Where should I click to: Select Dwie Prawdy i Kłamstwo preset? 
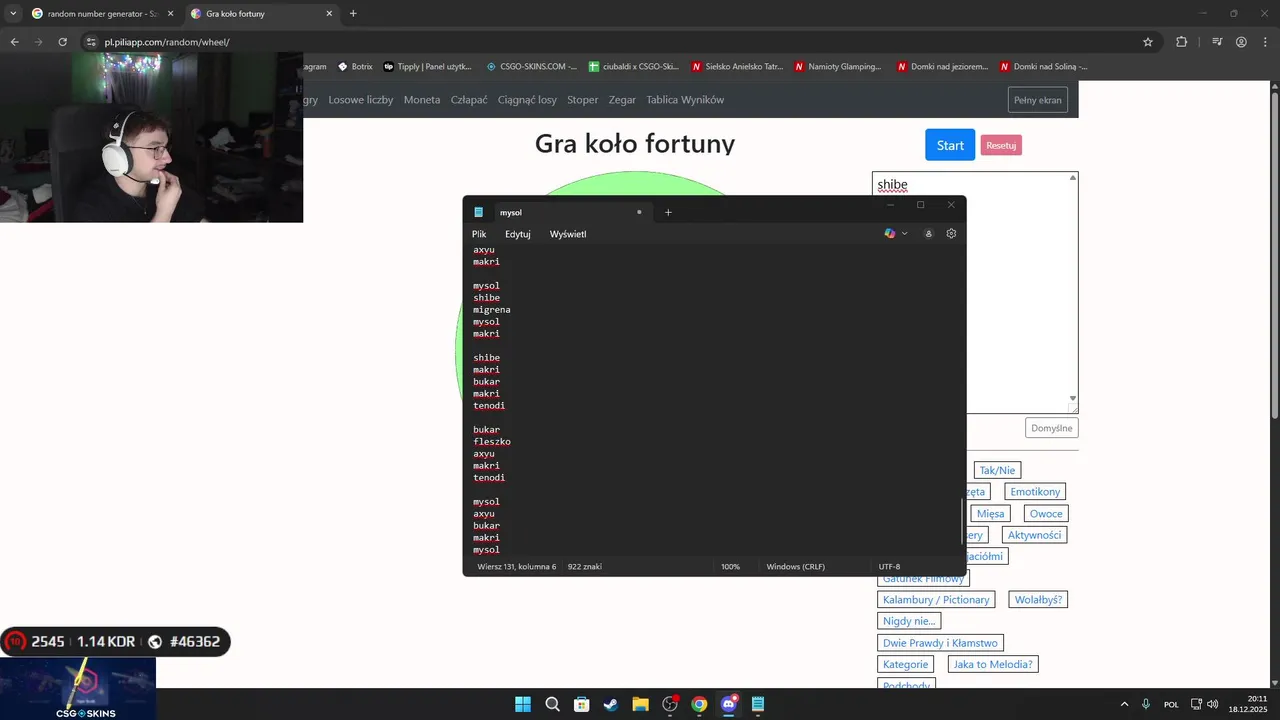coord(940,643)
